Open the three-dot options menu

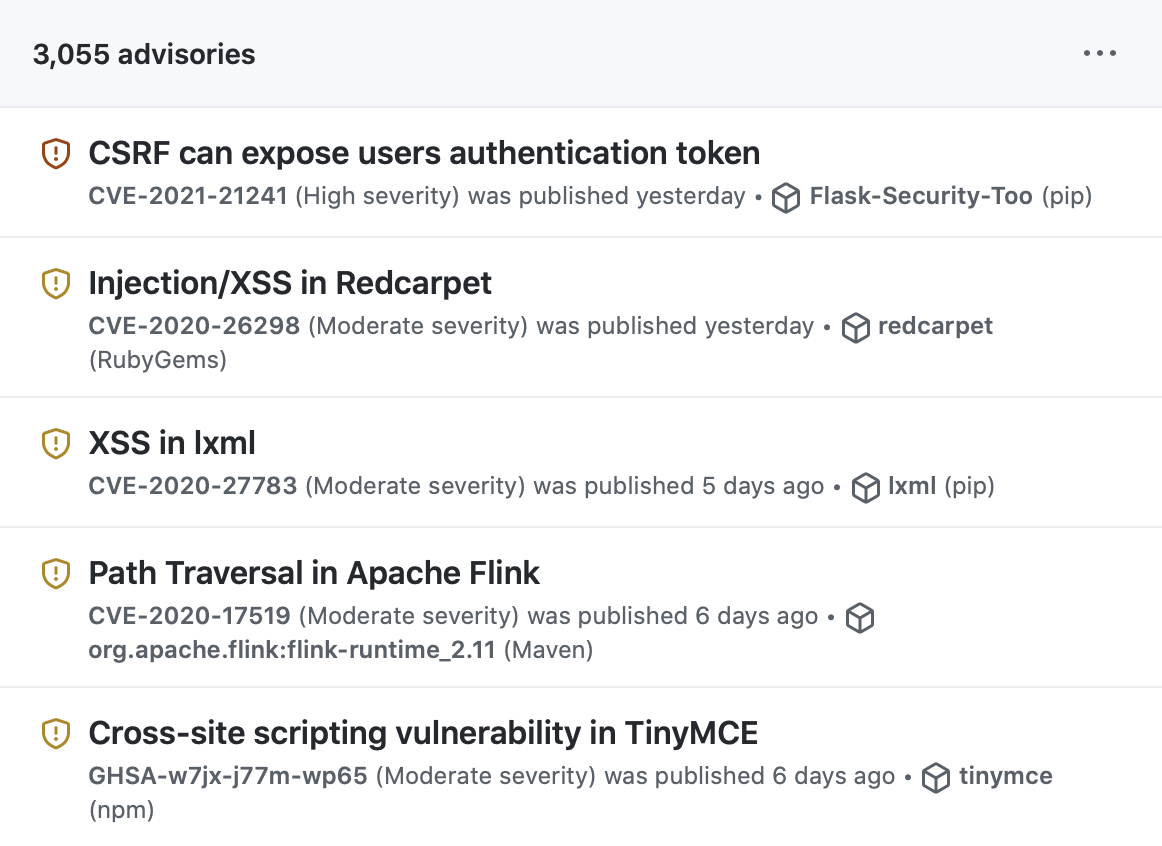click(1100, 54)
